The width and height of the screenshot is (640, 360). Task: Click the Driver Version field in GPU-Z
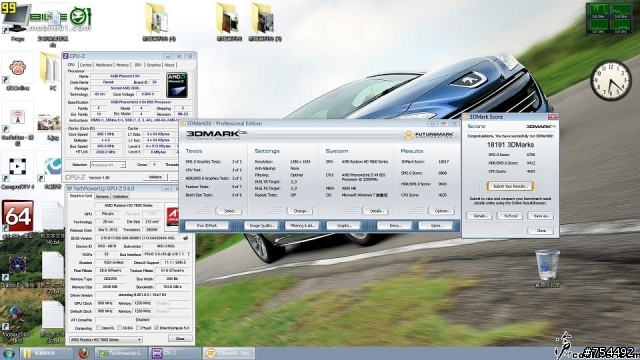pyautogui.click(x=142, y=295)
